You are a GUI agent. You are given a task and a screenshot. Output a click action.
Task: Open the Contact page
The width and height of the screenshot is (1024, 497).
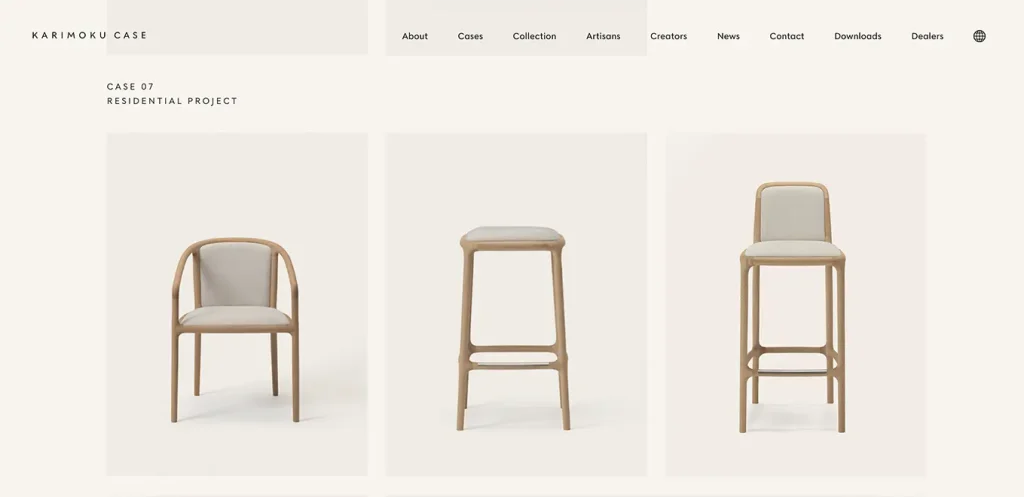pos(786,36)
